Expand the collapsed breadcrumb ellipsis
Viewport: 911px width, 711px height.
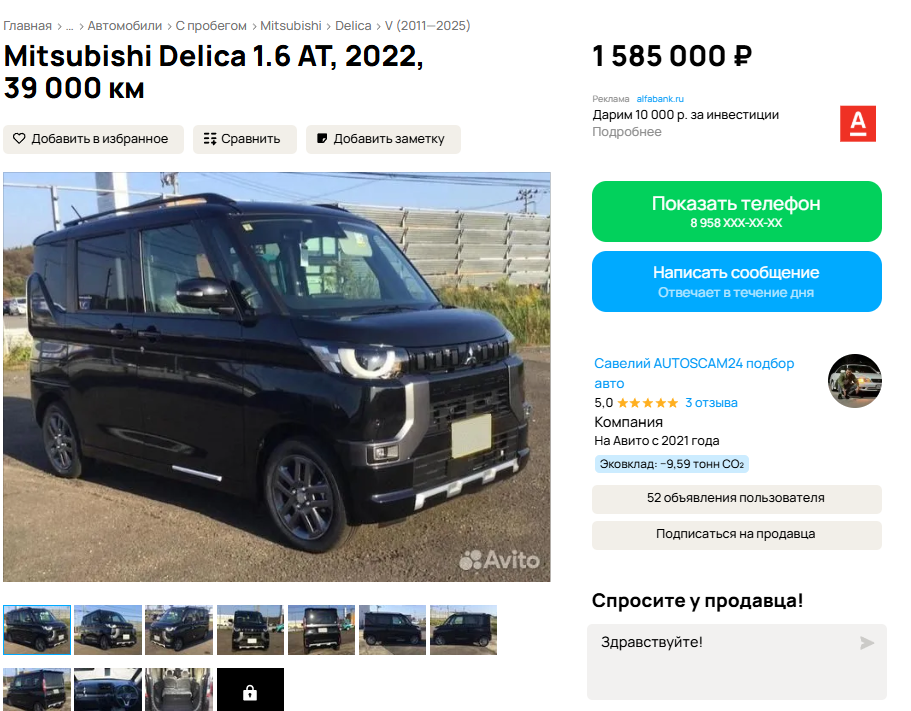pos(70,26)
